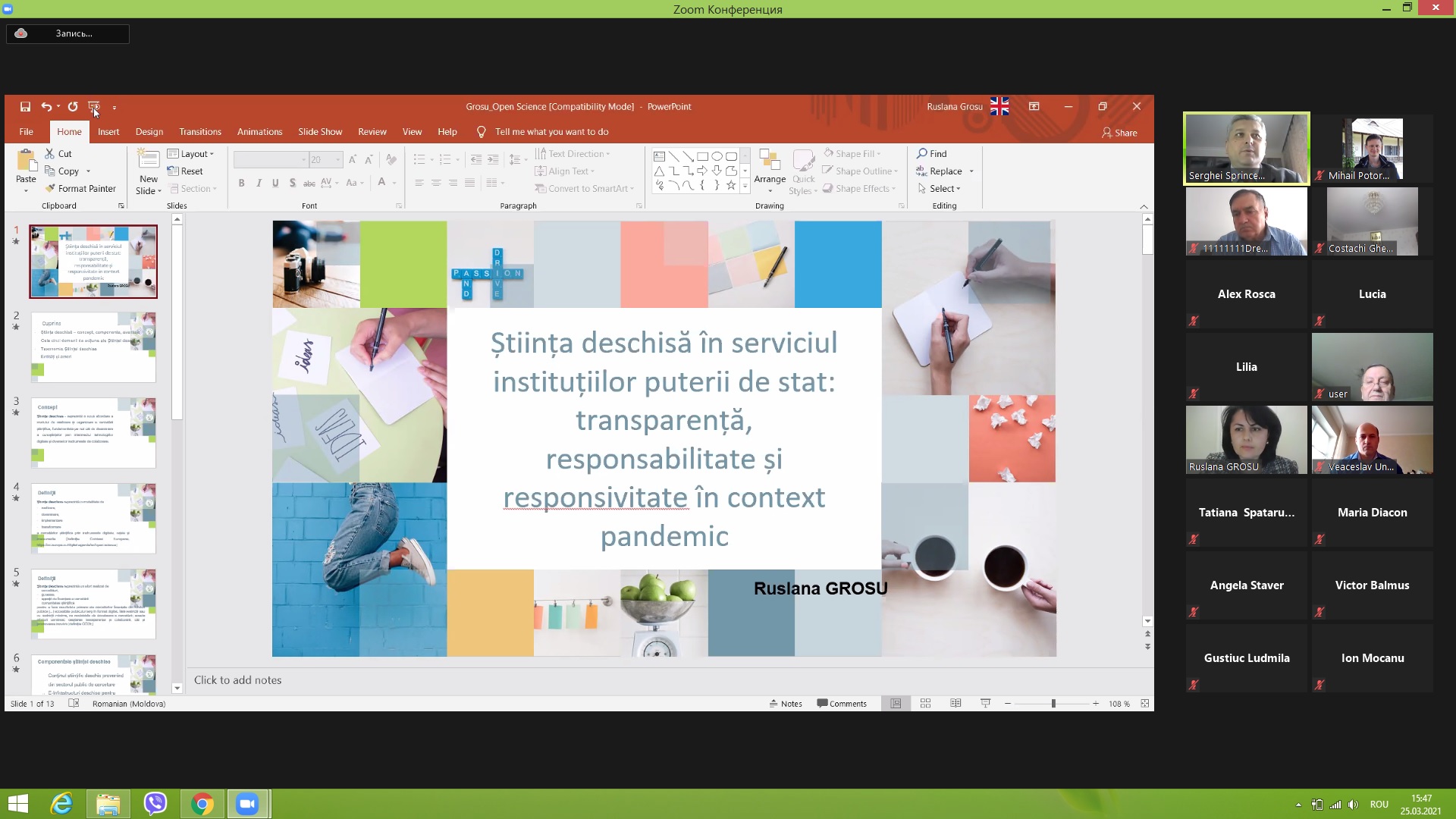Toggle the Comments pane in status bar
Viewport: 1456px width, 819px height.
click(842, 704)
